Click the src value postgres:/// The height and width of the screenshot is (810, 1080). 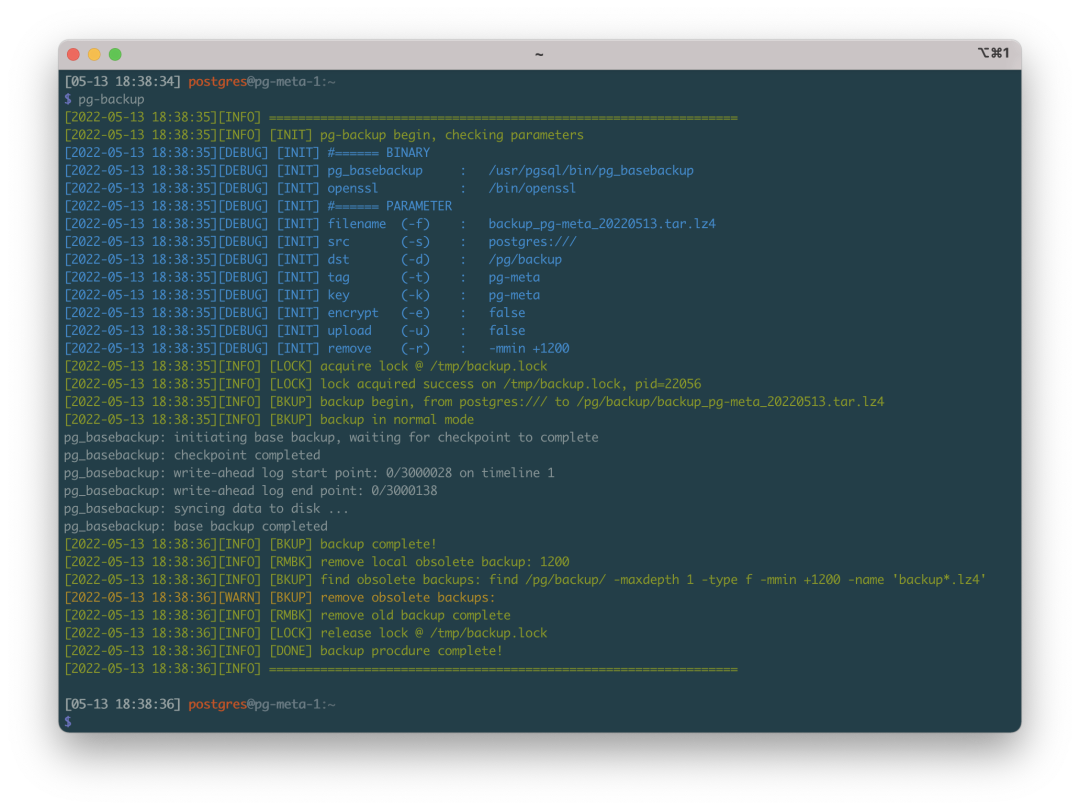pos(532,241)
